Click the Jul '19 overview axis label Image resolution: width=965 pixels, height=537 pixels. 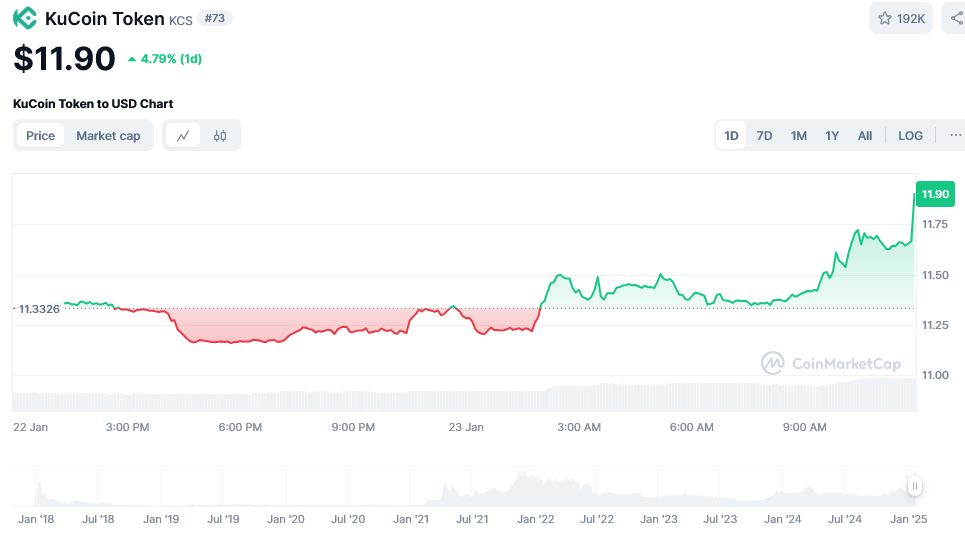pos(223,519)
